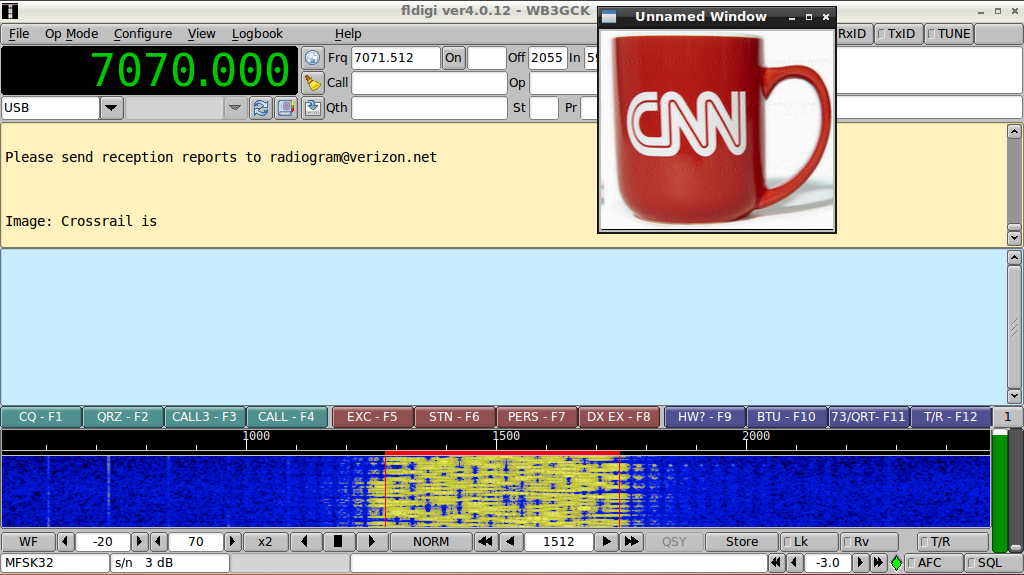Toggle the AFC checkbox
This screenshot has width=1024, height=575.
935,563
